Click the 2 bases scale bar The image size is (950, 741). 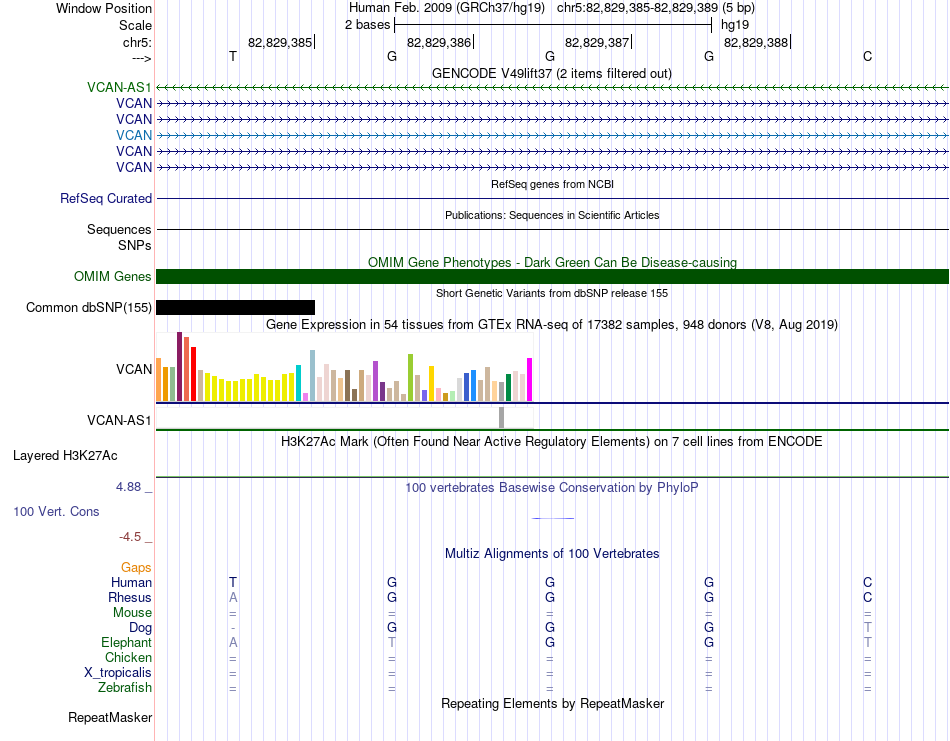click(553, 25)
